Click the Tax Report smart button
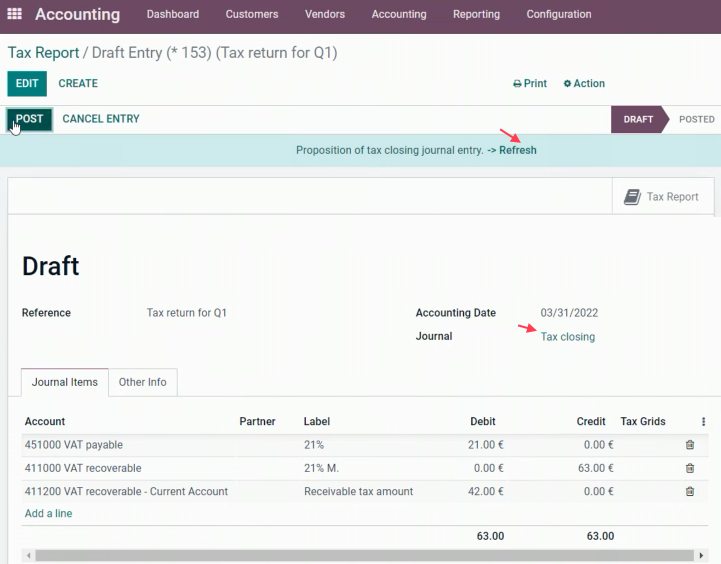The image size is (721, 564). point(663,196)
